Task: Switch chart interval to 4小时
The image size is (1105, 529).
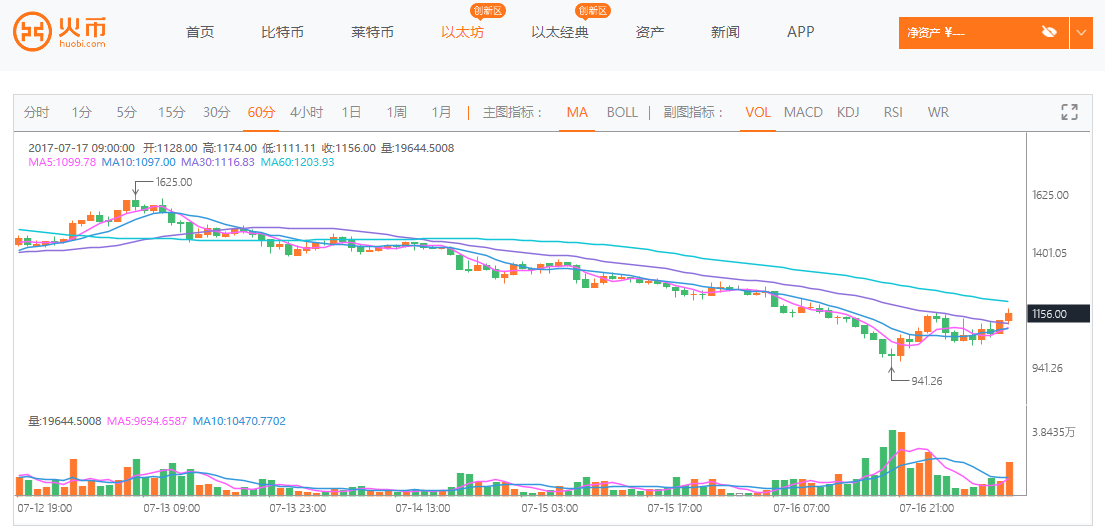Action: [306, 112]
